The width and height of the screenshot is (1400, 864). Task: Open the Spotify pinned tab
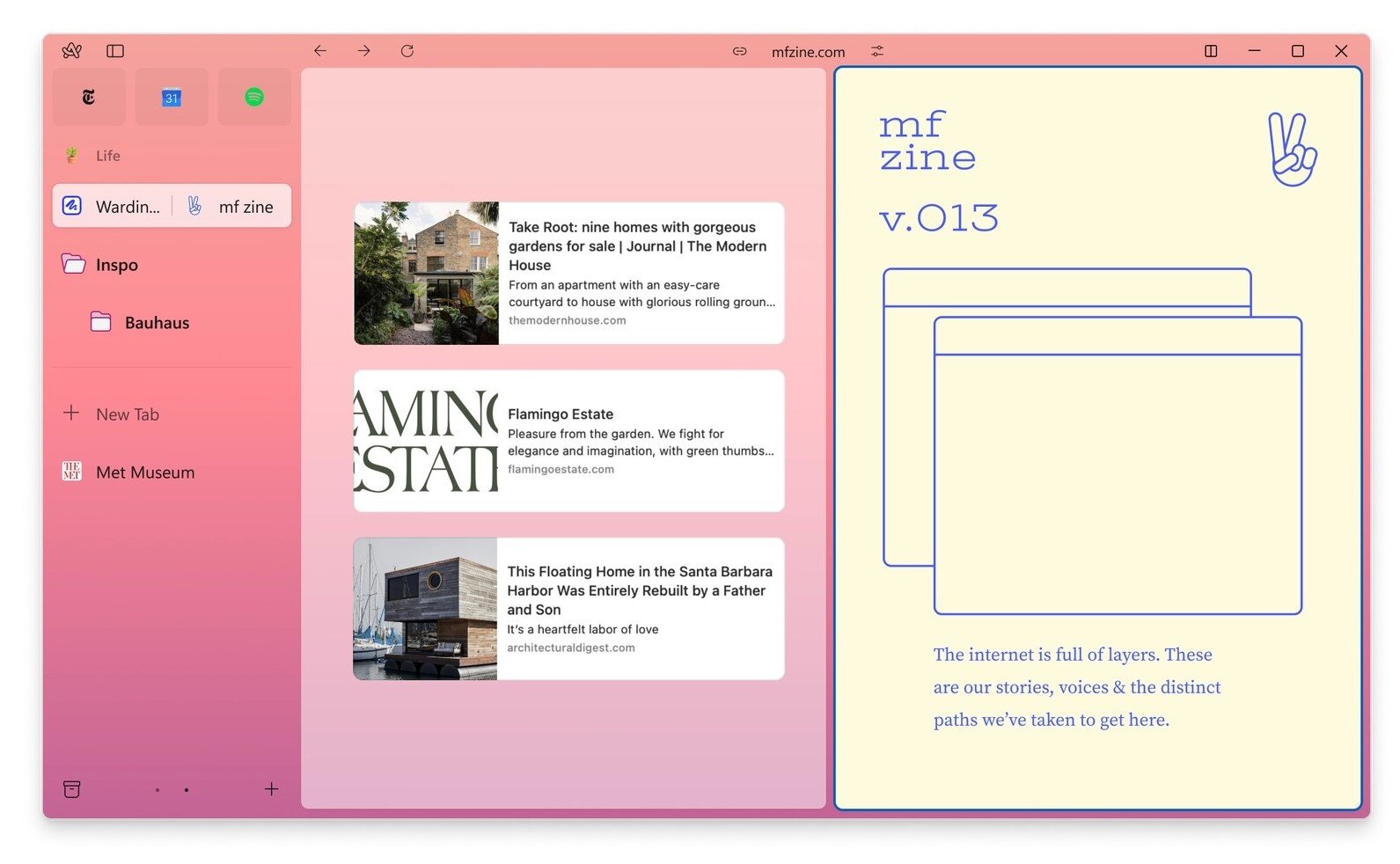click(254, 97)
